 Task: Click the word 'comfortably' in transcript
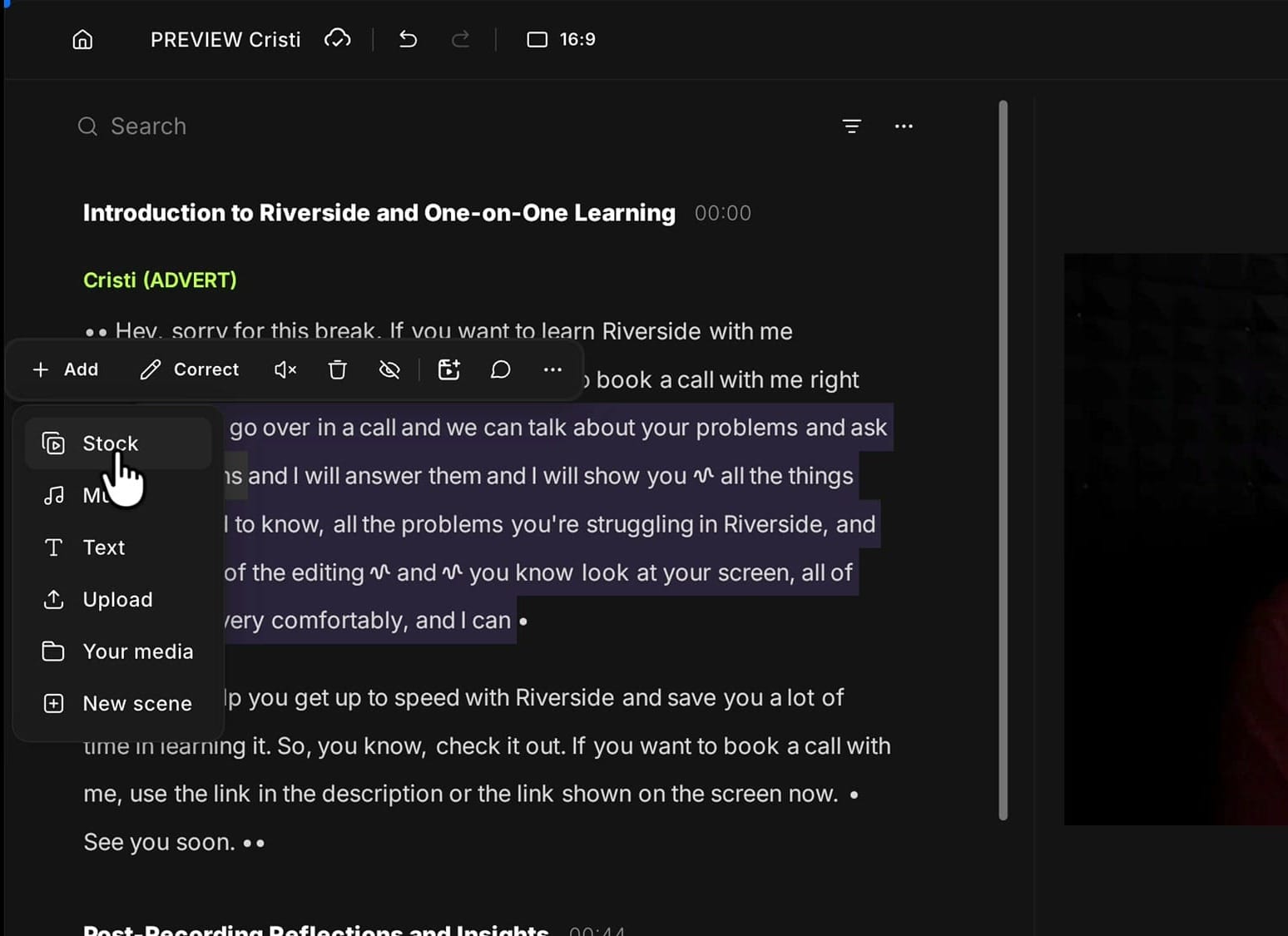pyautogui.click(x=337, y=621)
